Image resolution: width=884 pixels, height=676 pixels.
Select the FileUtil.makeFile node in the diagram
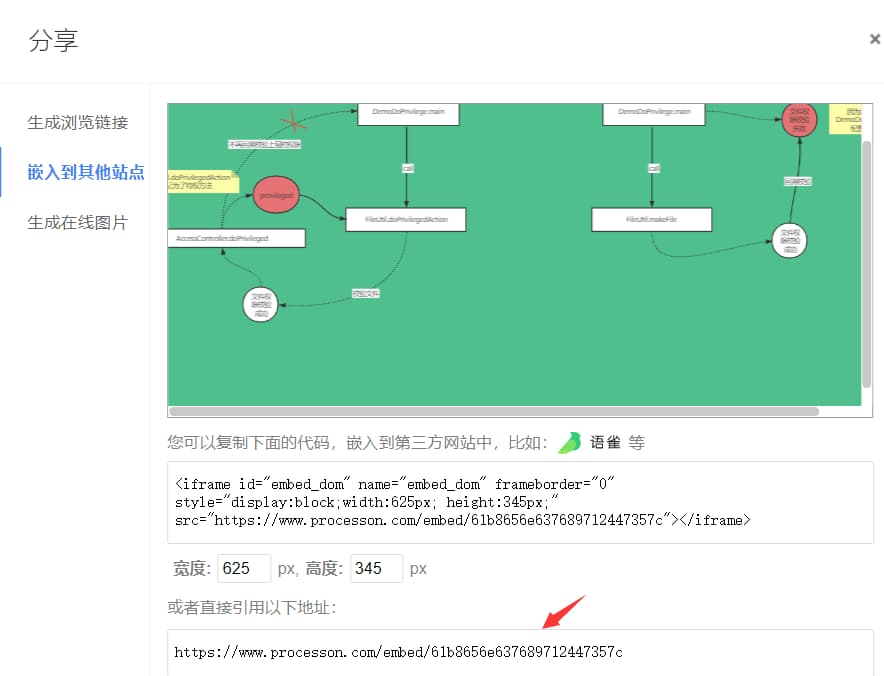click(x=651, y=219)
